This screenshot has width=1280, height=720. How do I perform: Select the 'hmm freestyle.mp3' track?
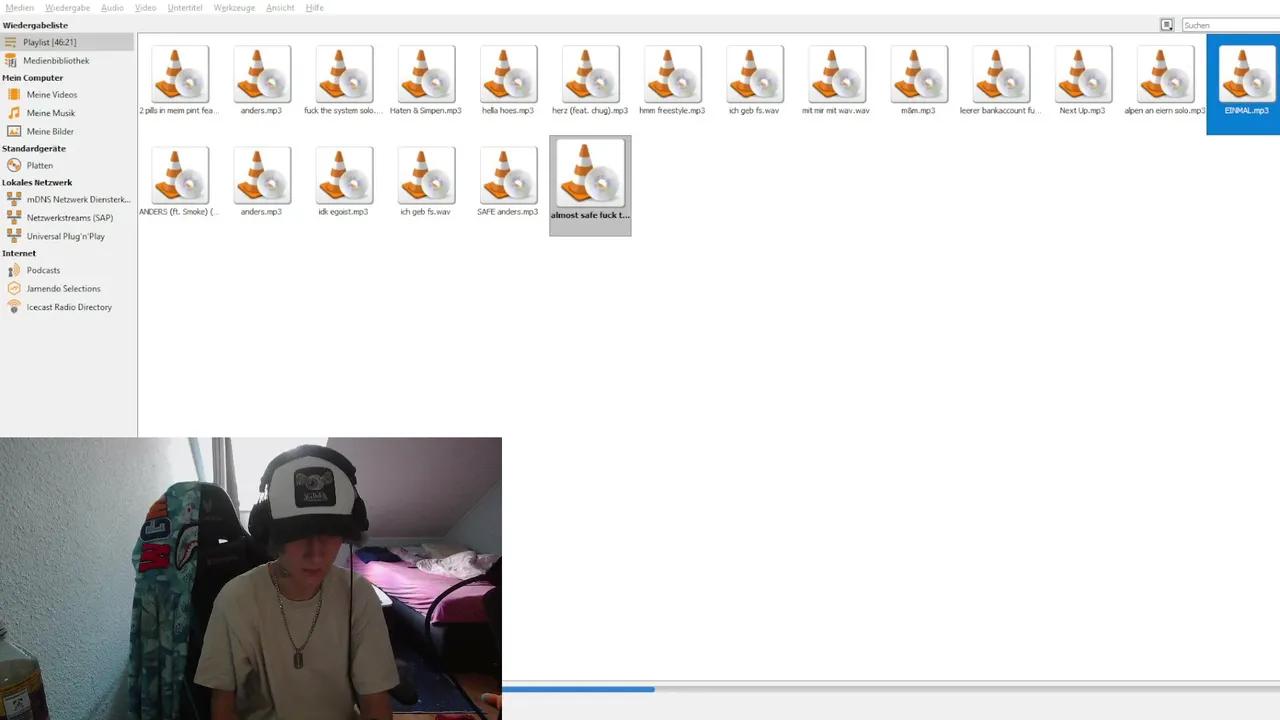coord(672,80)
